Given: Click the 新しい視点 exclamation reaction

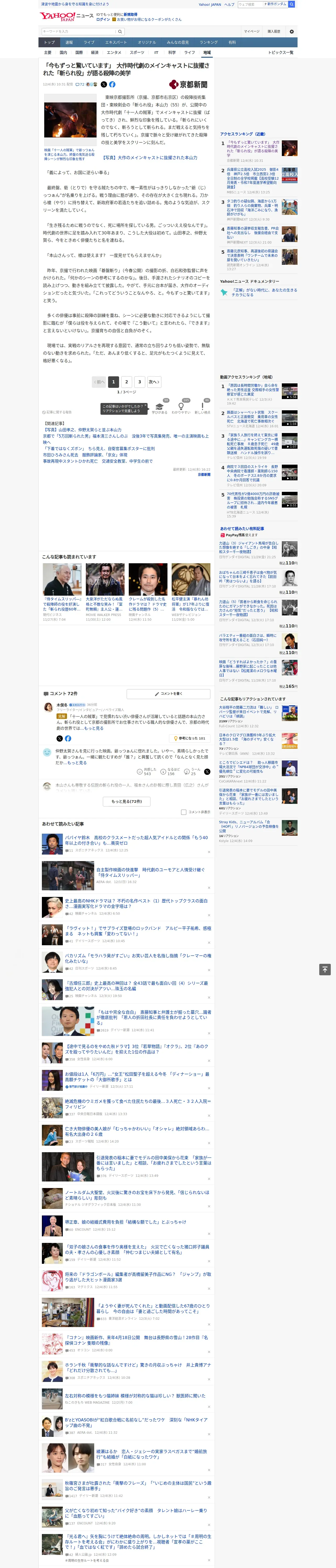Looking at the screenshot, I should tap(203, 407).
